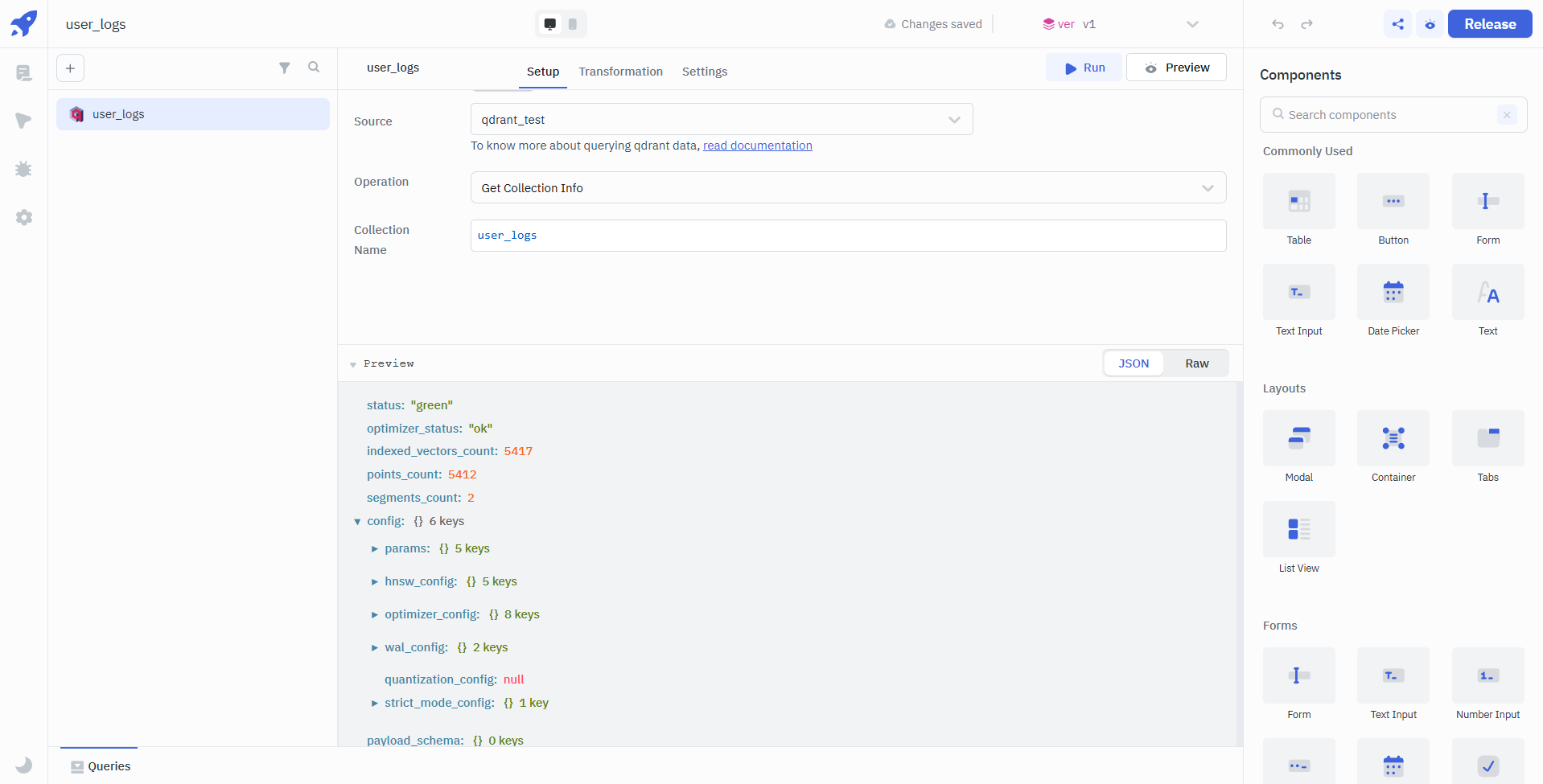Select the List View component icon

(1298, 529)
